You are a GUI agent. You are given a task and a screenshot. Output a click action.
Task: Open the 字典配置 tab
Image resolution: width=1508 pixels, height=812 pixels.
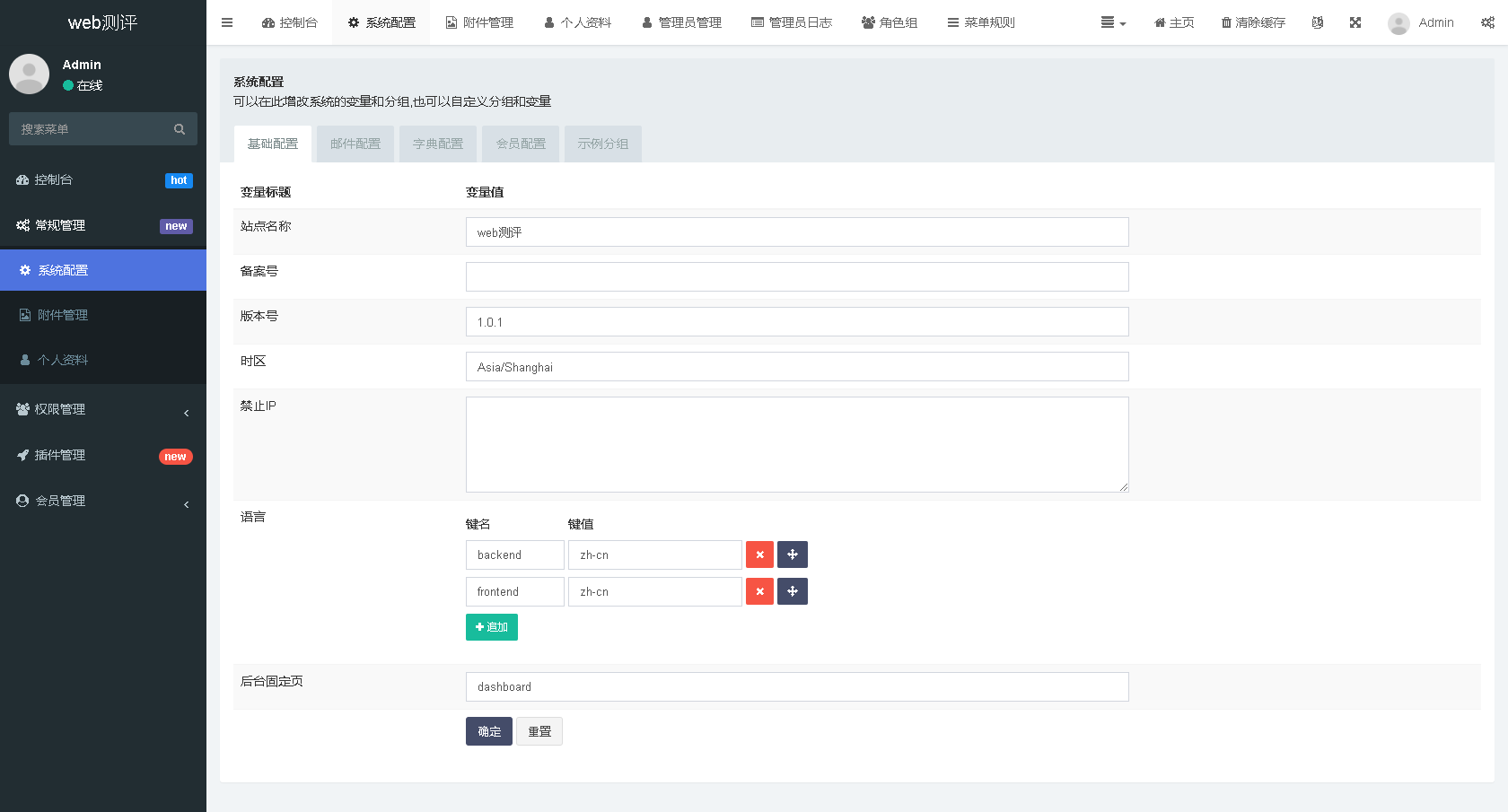click(x=437, y=144)
